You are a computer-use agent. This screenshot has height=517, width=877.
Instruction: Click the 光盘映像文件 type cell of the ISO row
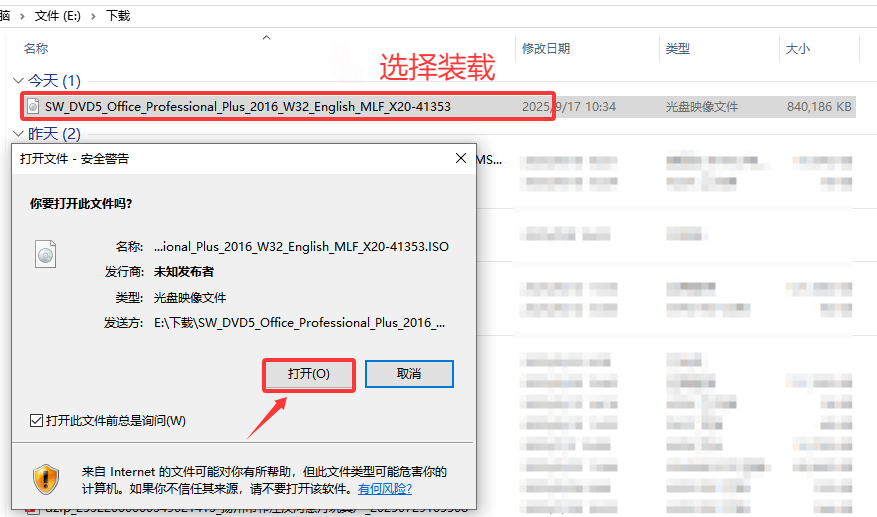tap(701, 106)
